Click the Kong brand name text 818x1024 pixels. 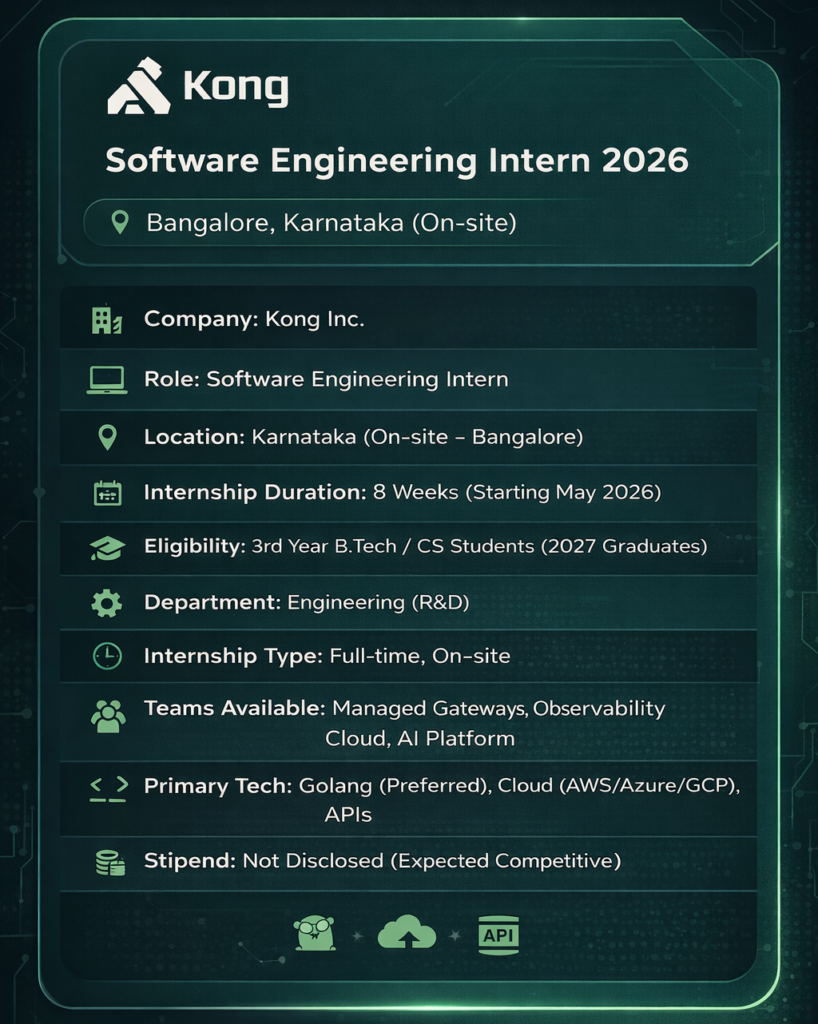pyautogui.click(x=236, y=88)
